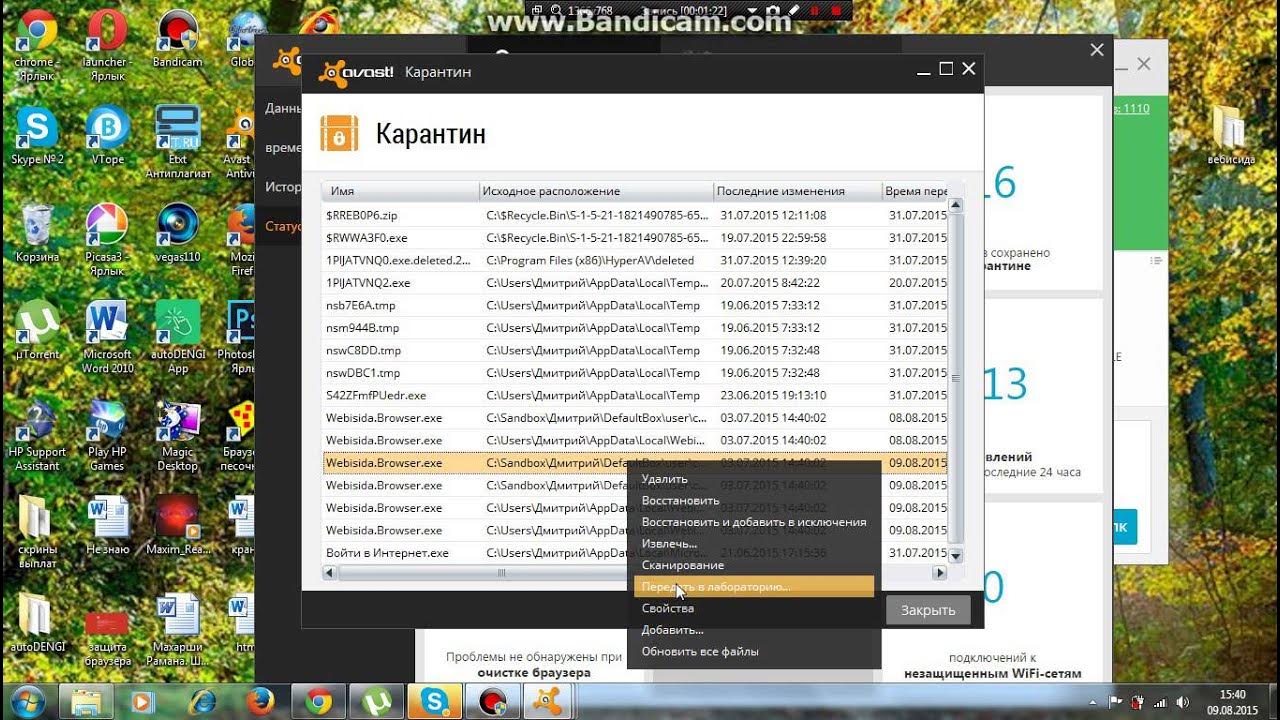Select the 1PIJATVNQ2.exe quarantine row
The height and width of the screenshot is (720, 1280).
pos(634,283)
